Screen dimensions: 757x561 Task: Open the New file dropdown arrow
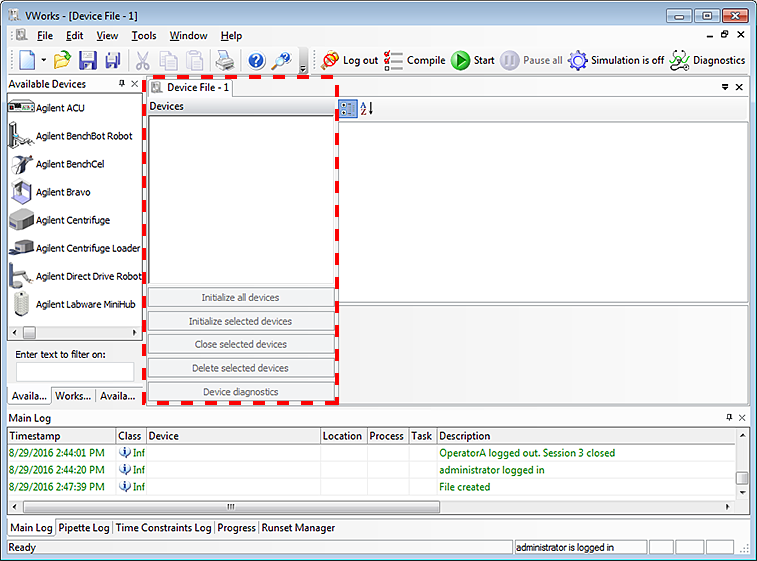[x=44, y=61]
